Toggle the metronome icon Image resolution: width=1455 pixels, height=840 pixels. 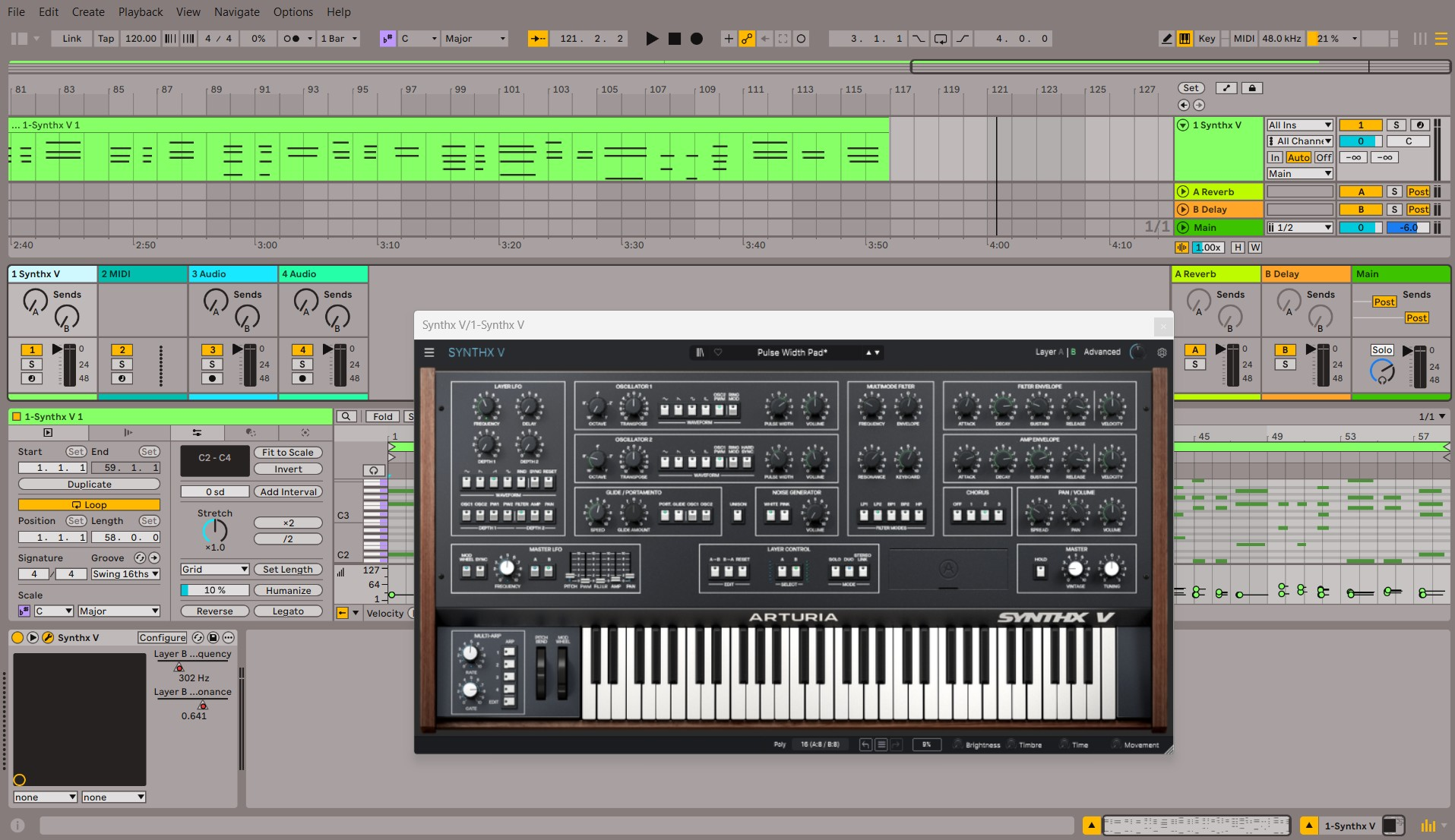tap(292, 39)
